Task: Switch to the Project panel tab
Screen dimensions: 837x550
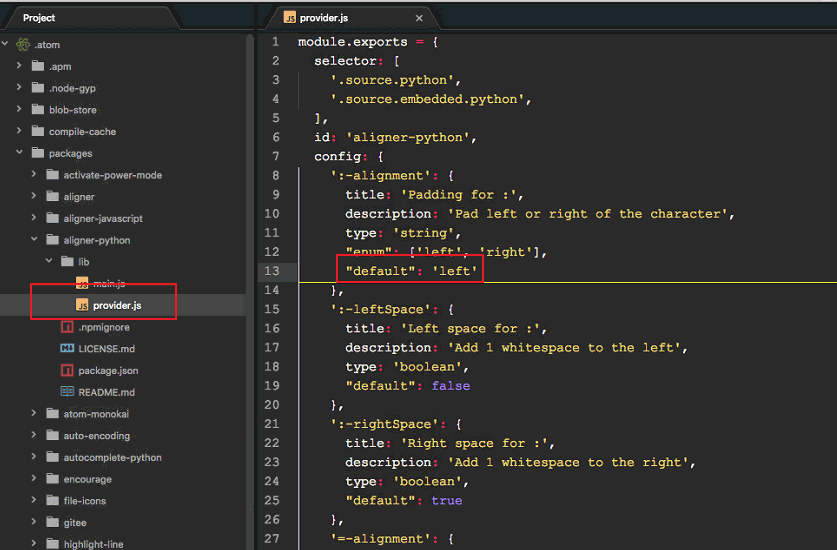Action: click(40, 18)
